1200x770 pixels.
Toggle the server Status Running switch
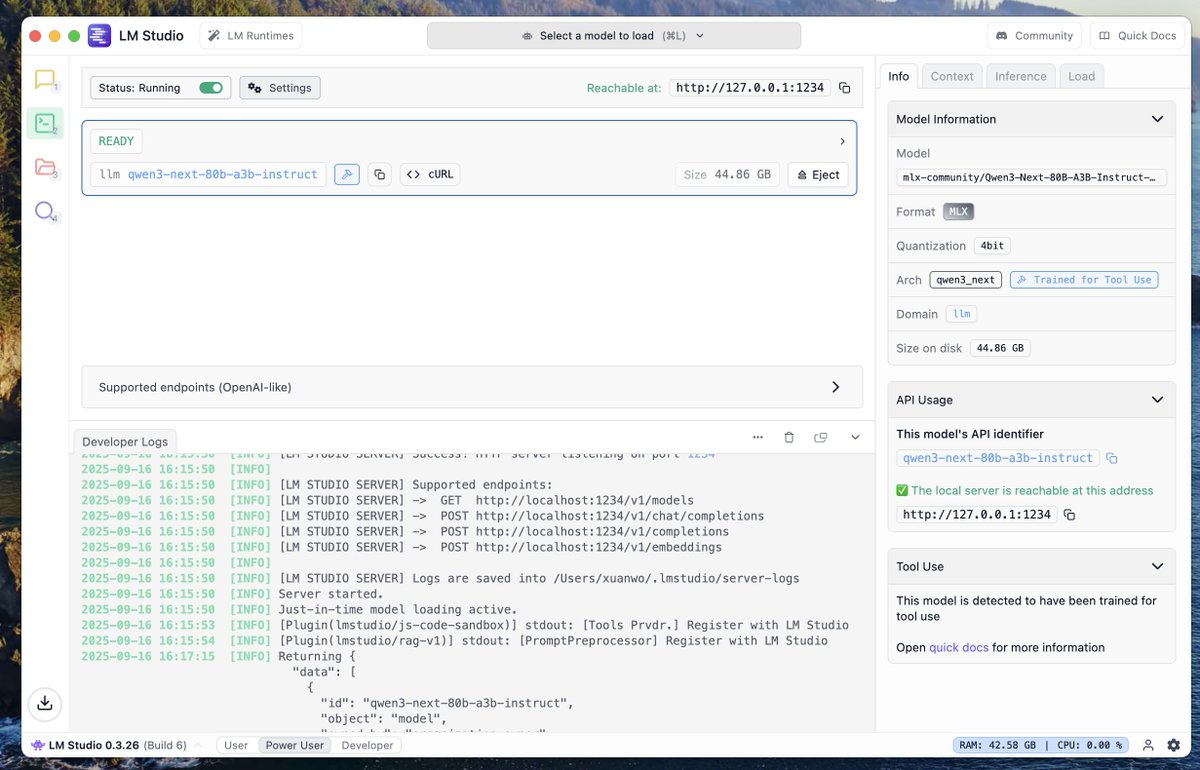(x=211, y=88)
